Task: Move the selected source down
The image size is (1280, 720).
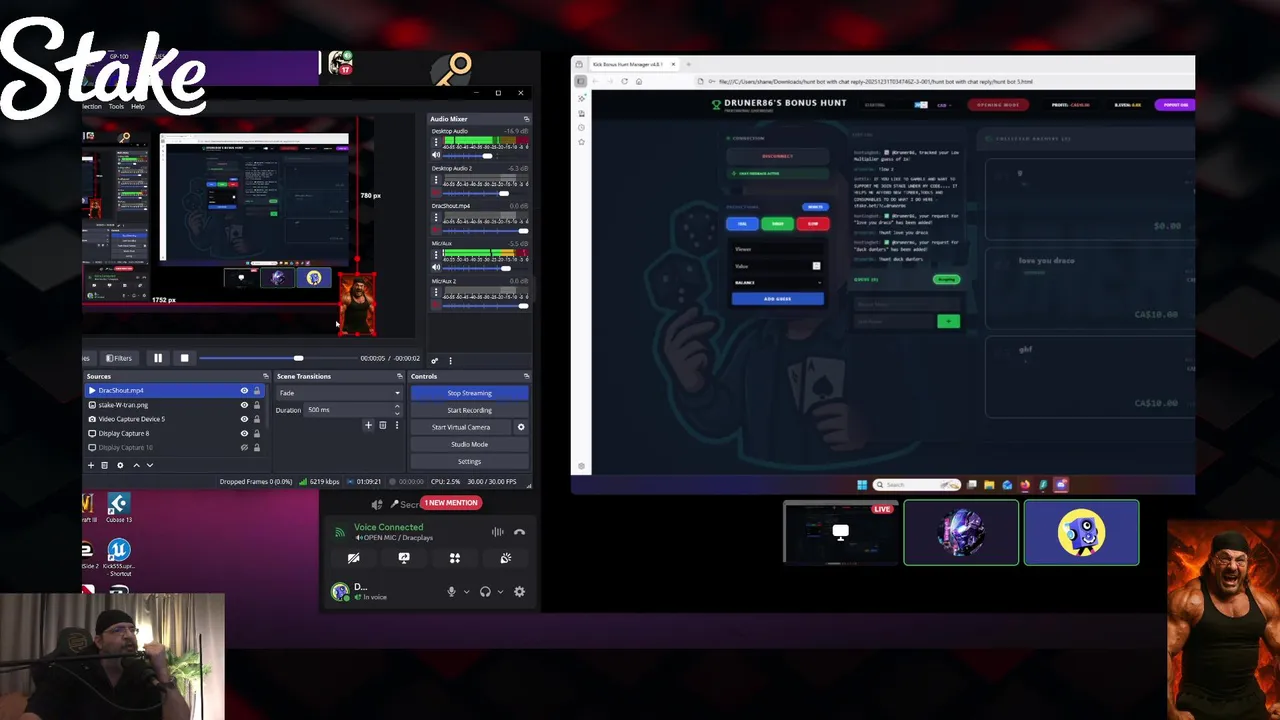Action: tap(150, 465)
